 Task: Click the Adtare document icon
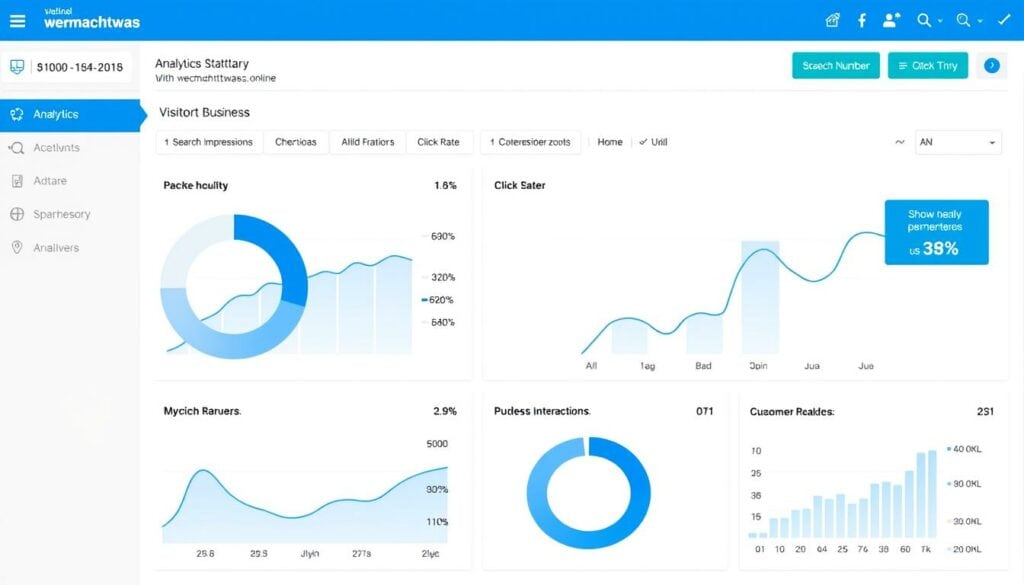[16, 181]
